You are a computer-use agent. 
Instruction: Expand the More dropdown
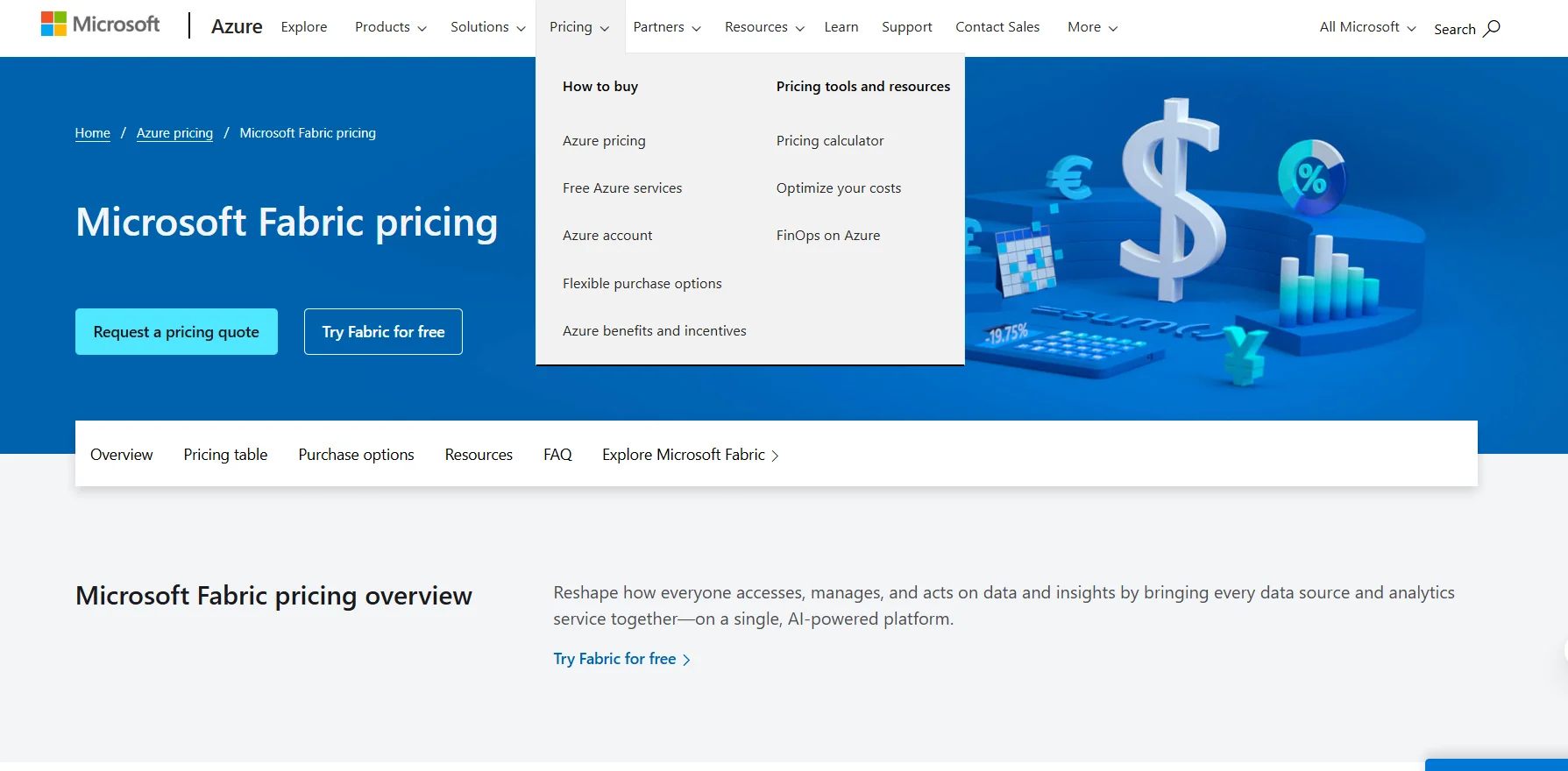[1092, 27]
